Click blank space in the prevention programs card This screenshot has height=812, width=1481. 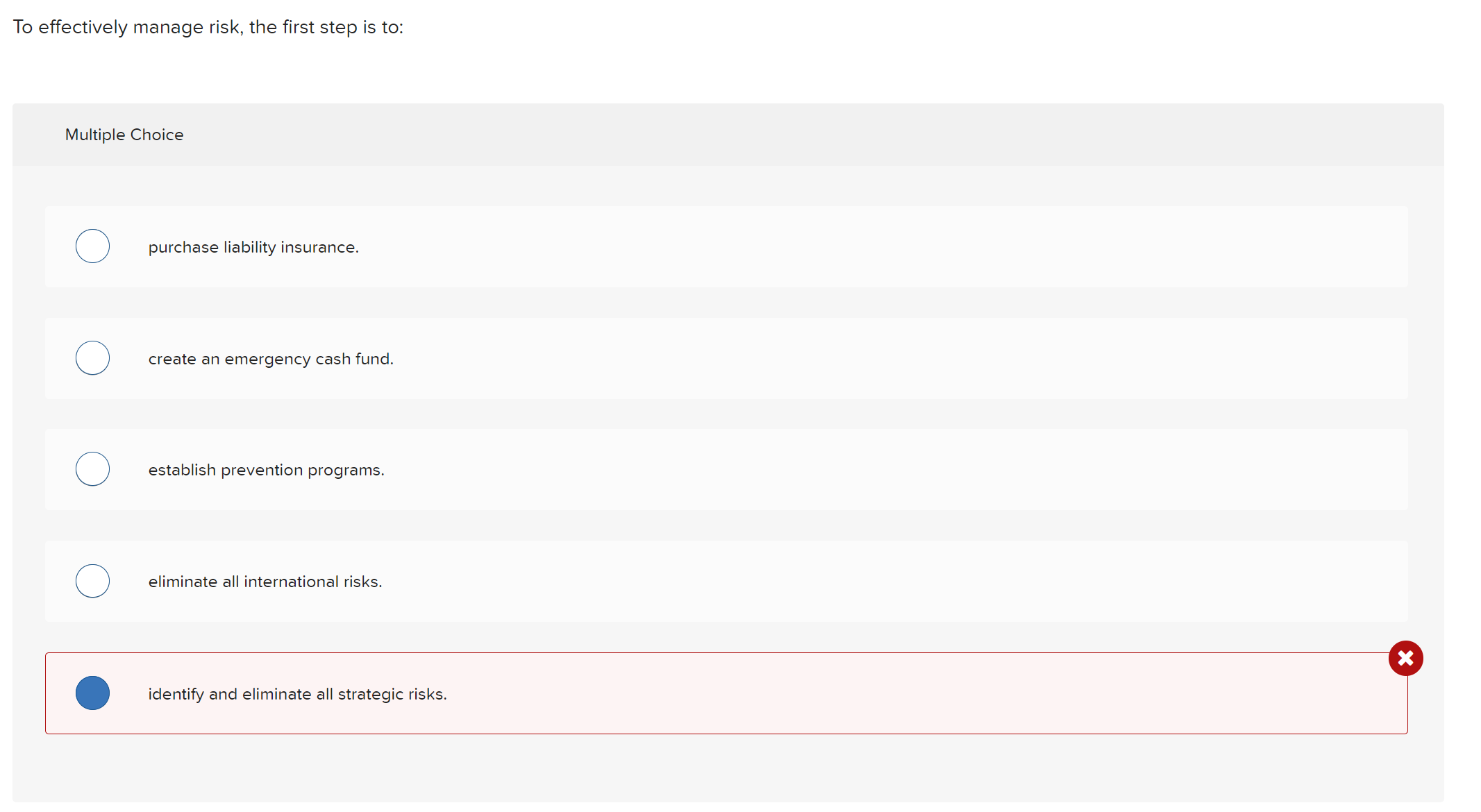point(833,470)
